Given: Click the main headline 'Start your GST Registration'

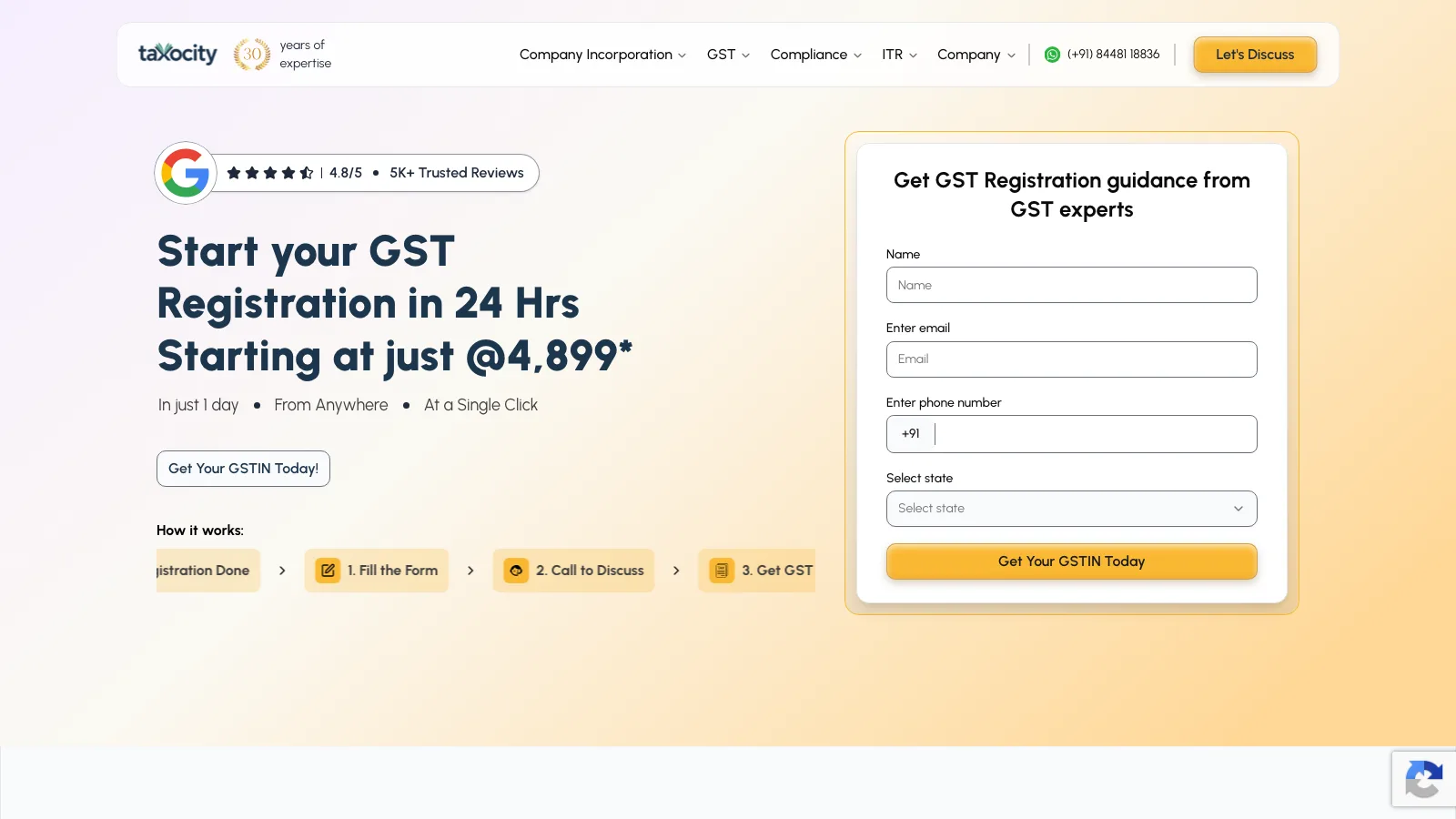Looking at the screenshot, I should [x=395, y=304].
